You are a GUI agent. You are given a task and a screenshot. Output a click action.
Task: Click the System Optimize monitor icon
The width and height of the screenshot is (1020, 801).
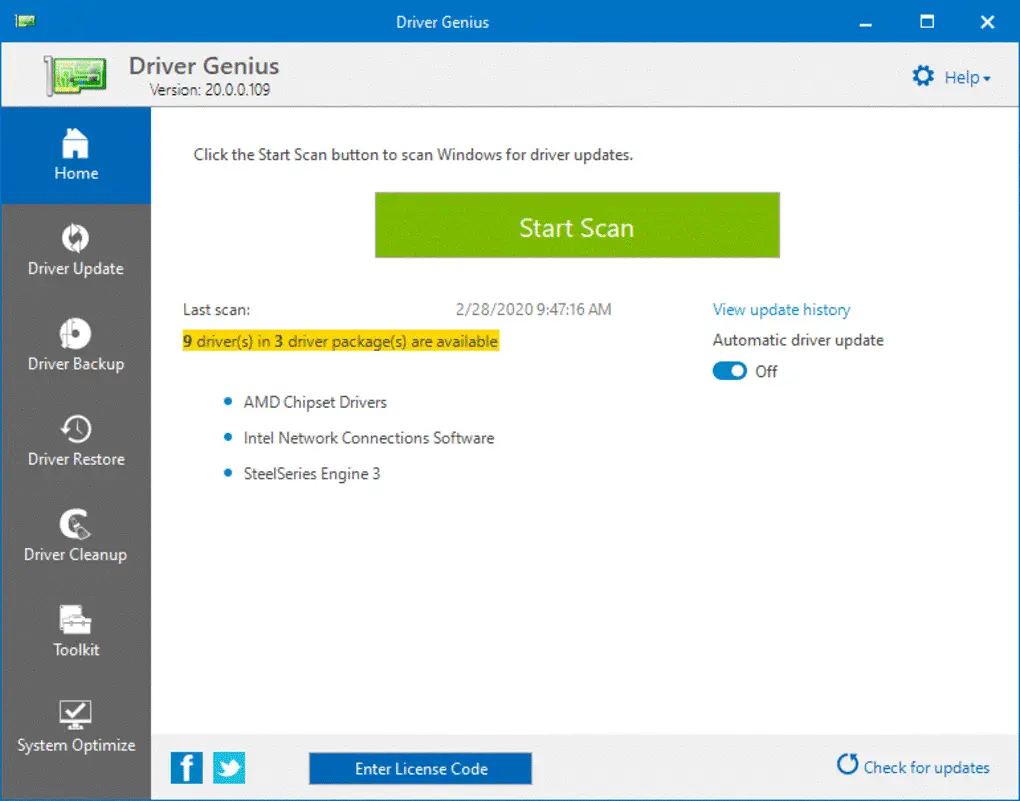click(75, 714)
